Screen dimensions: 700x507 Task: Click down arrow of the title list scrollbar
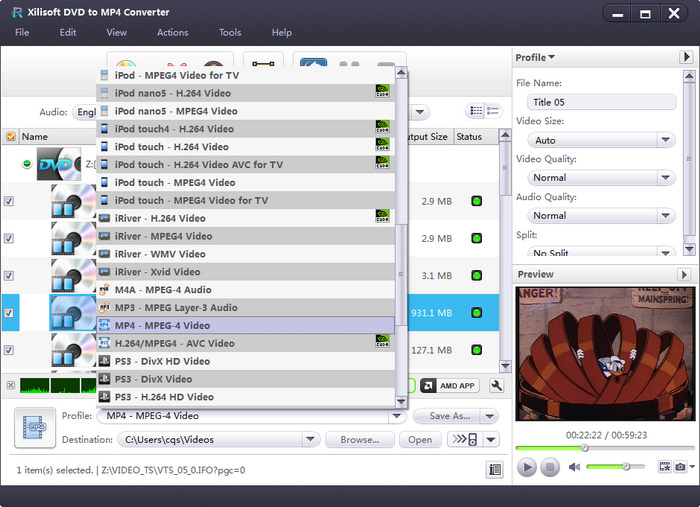[x=505, y=366]
